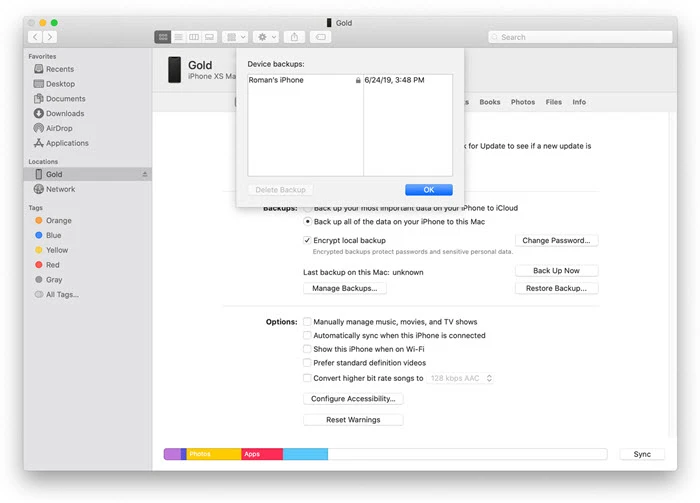
Task: Click the Delete Backup button
Action: pyautogui.click(x=280, y=190)
